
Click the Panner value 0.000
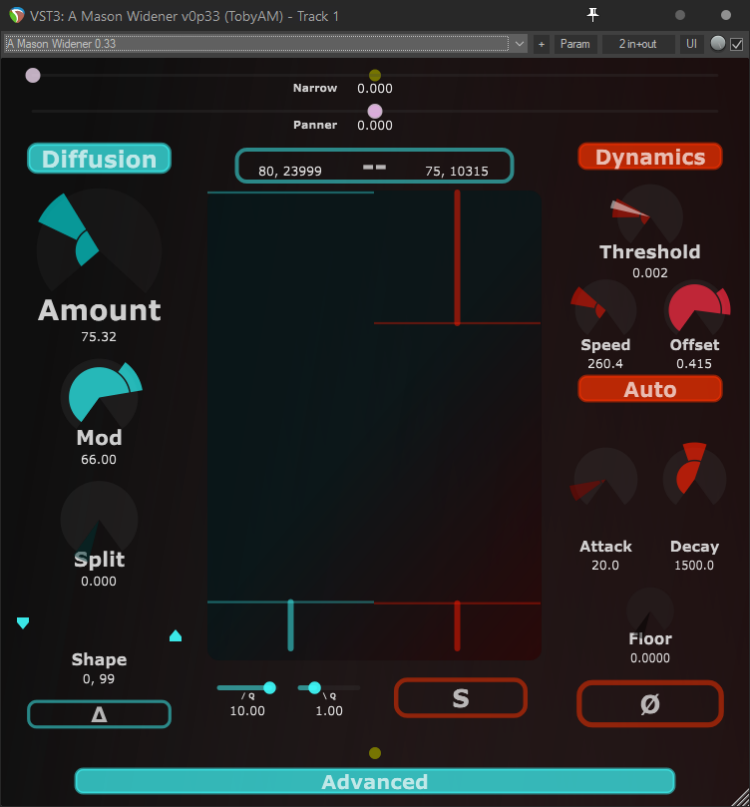pyautogui.click(x=375, y=125)
